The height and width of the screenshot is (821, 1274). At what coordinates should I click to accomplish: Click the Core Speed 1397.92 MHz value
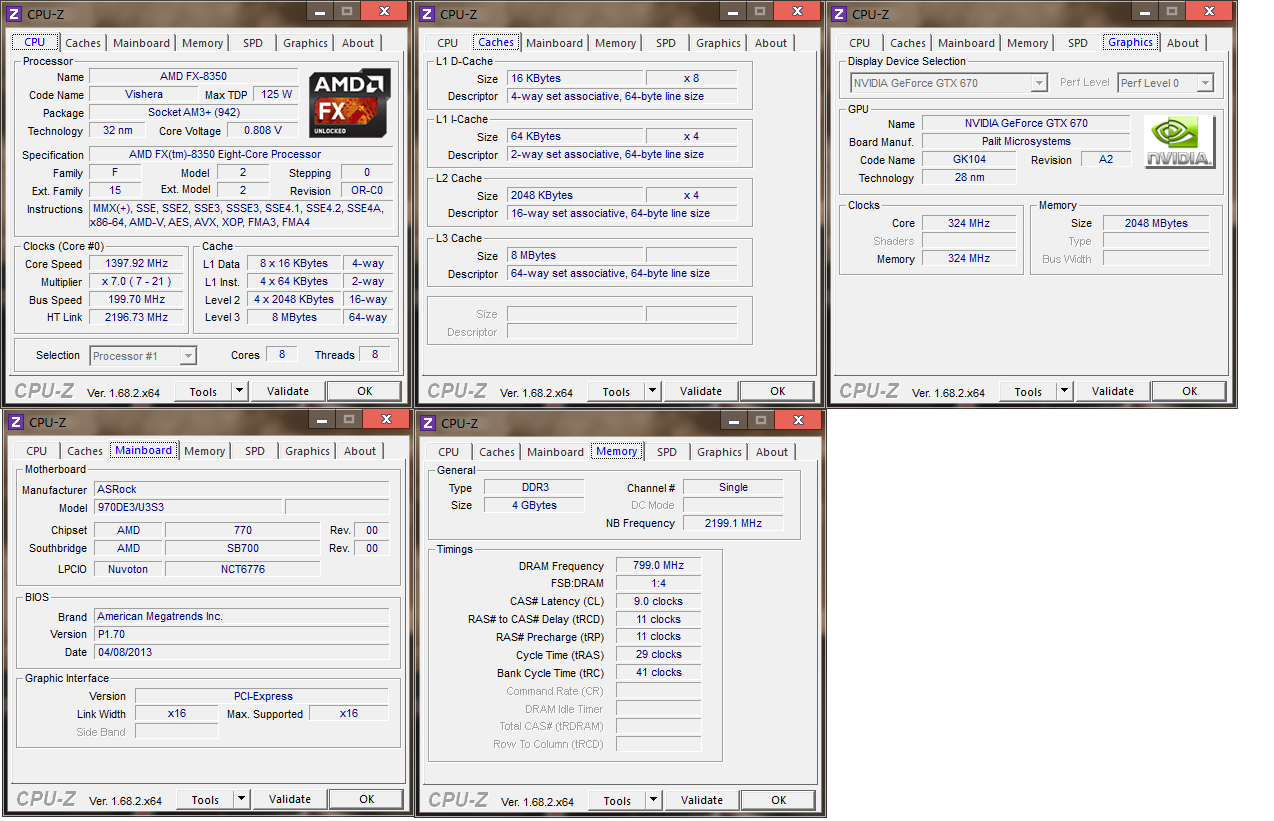click(137, 264)
